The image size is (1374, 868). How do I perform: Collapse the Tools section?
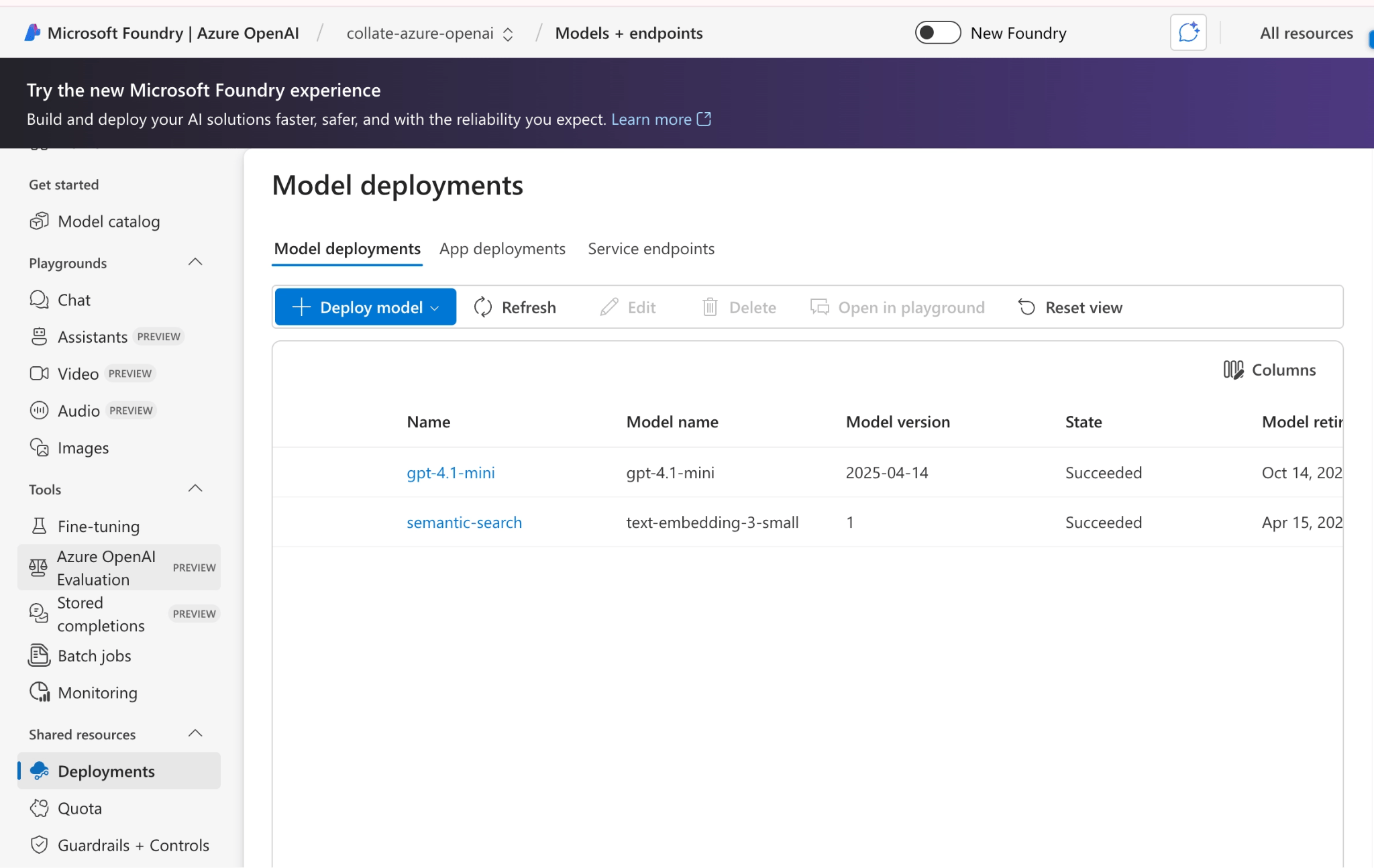195,488
